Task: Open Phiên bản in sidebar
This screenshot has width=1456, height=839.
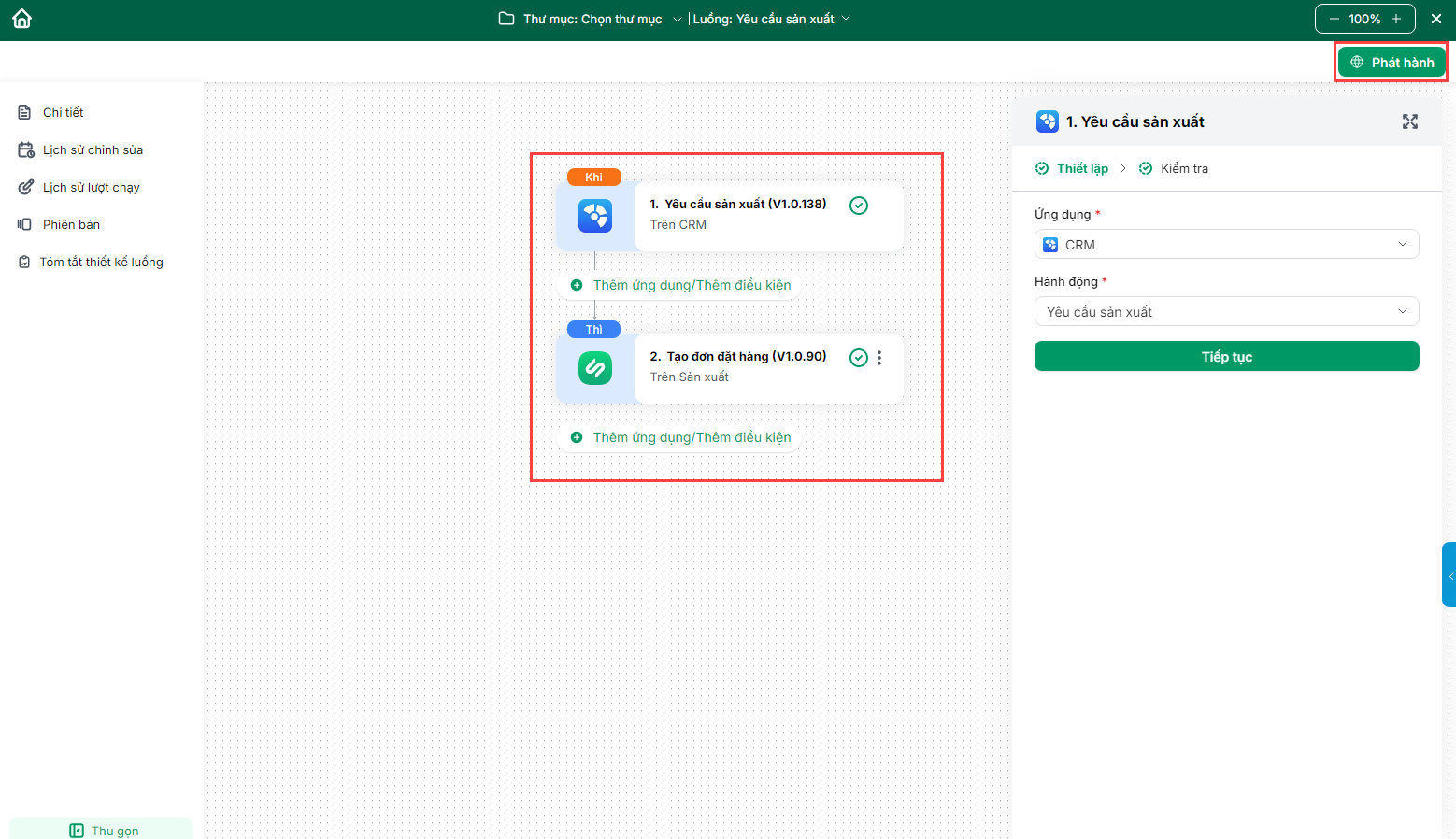Action: (71, 224)
